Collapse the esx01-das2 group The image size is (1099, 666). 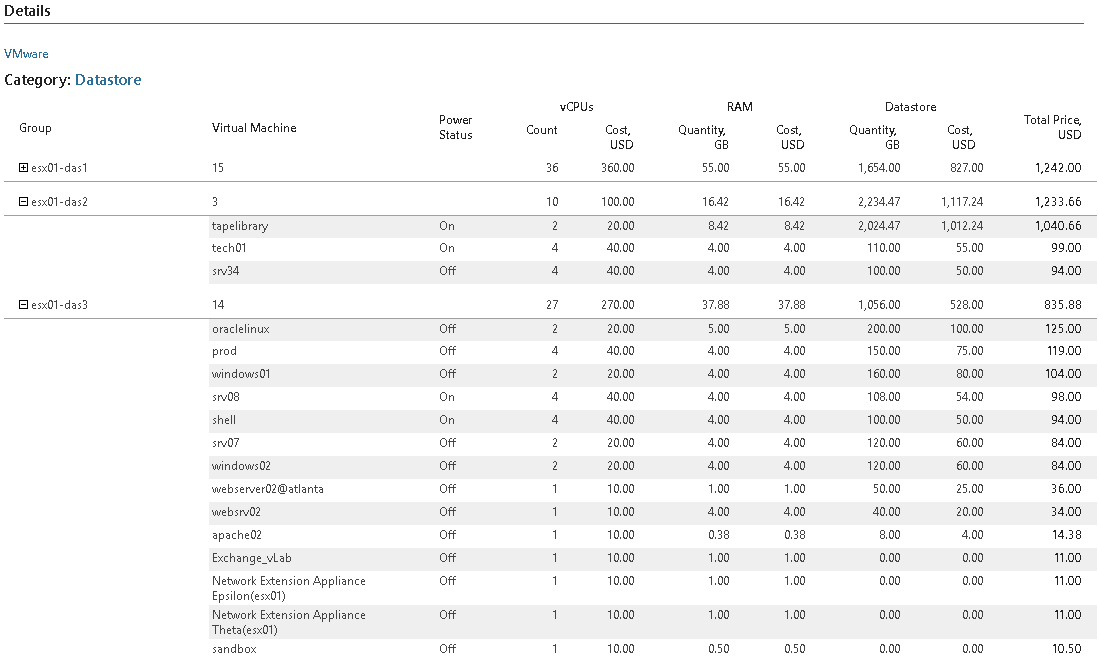[23, 201]
